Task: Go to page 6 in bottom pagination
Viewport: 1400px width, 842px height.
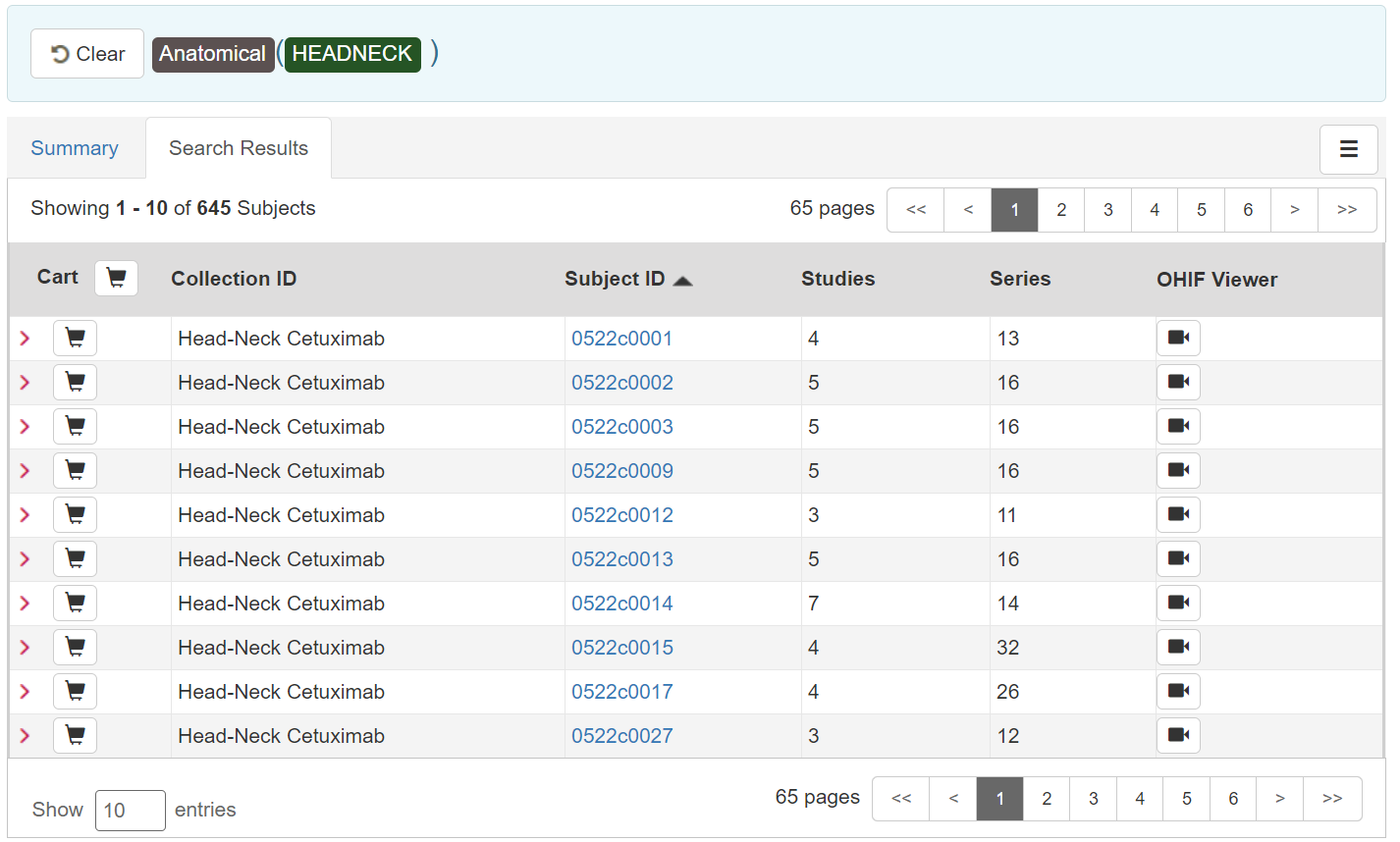Action: (x=1233, y=799)
